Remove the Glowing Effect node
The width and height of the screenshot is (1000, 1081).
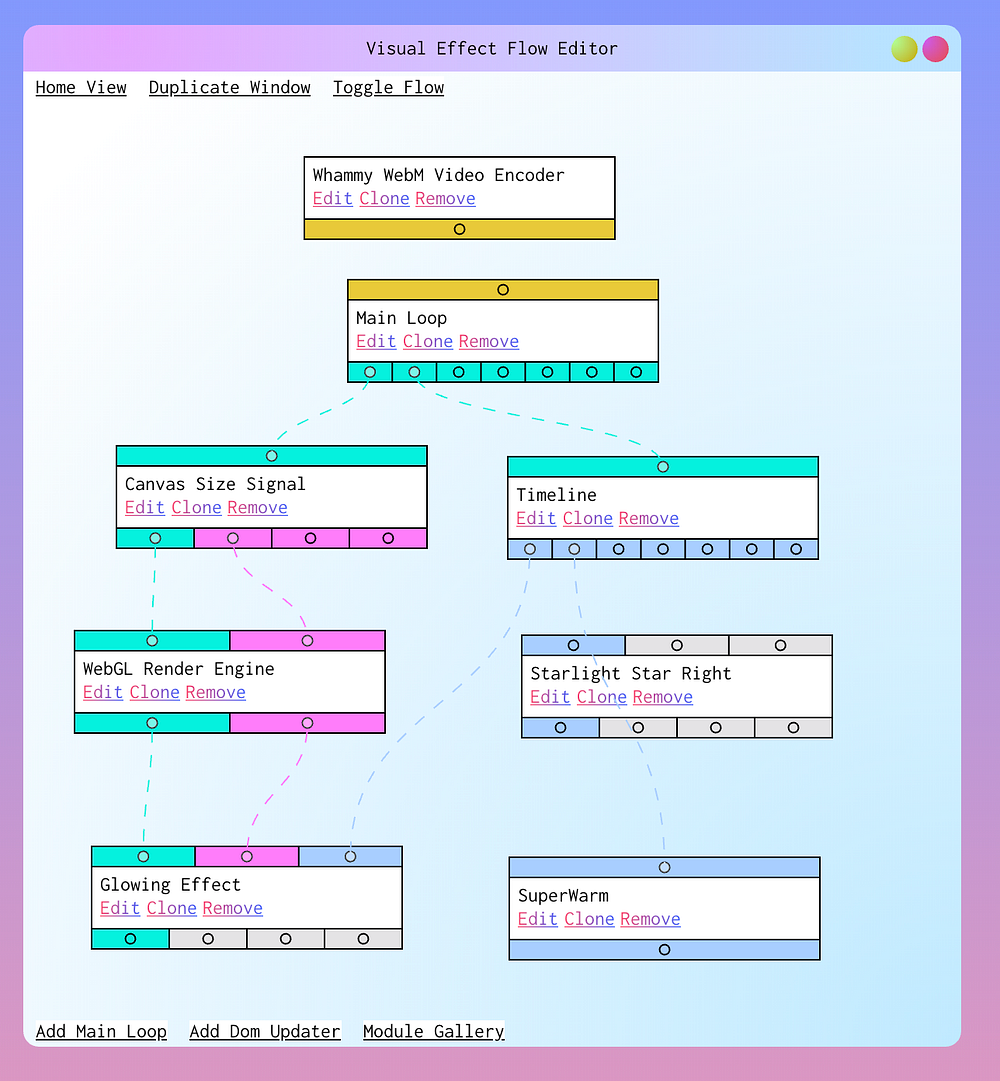232,908
